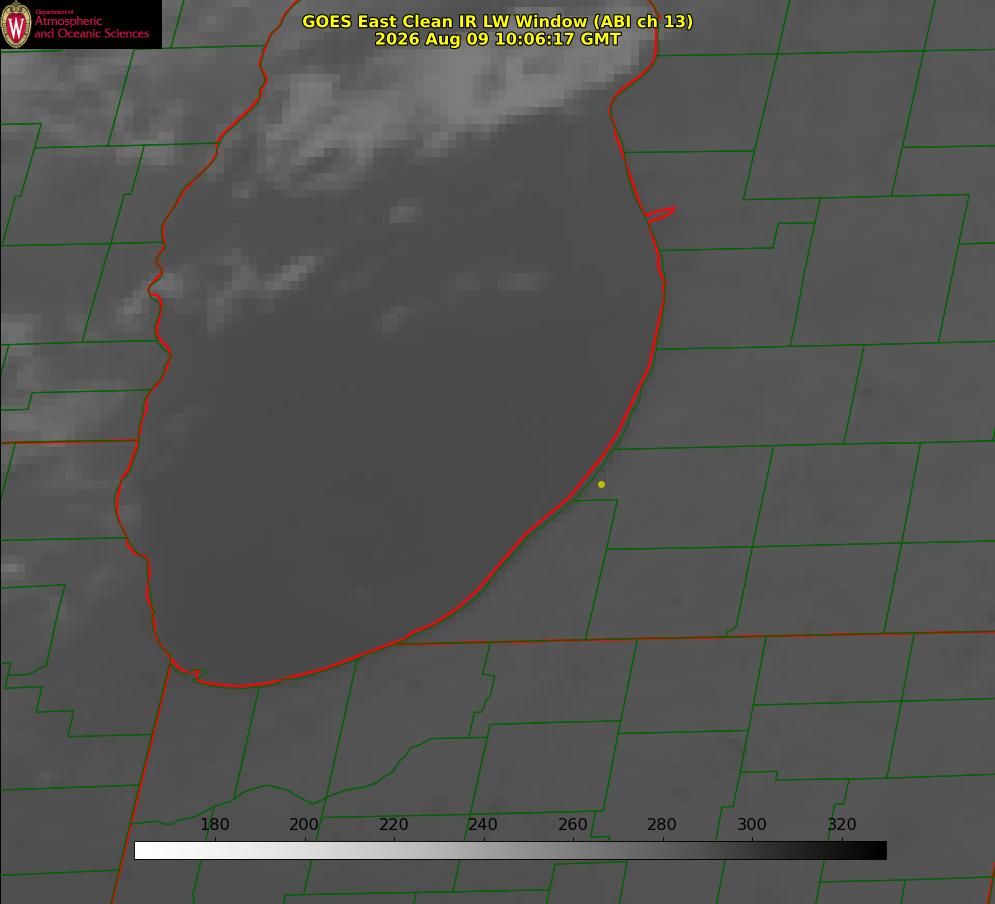Select the GOES East Clean IR title
This screenshot has height=904, width=995.
(497, 21)
